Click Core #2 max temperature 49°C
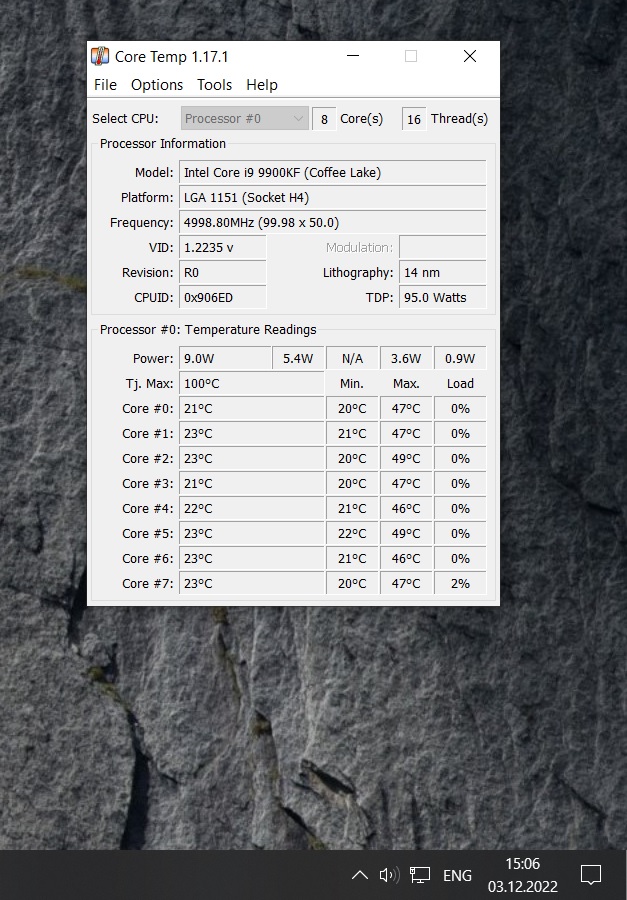The width and height of the screenshot is (627, 900). coord(406,459)
